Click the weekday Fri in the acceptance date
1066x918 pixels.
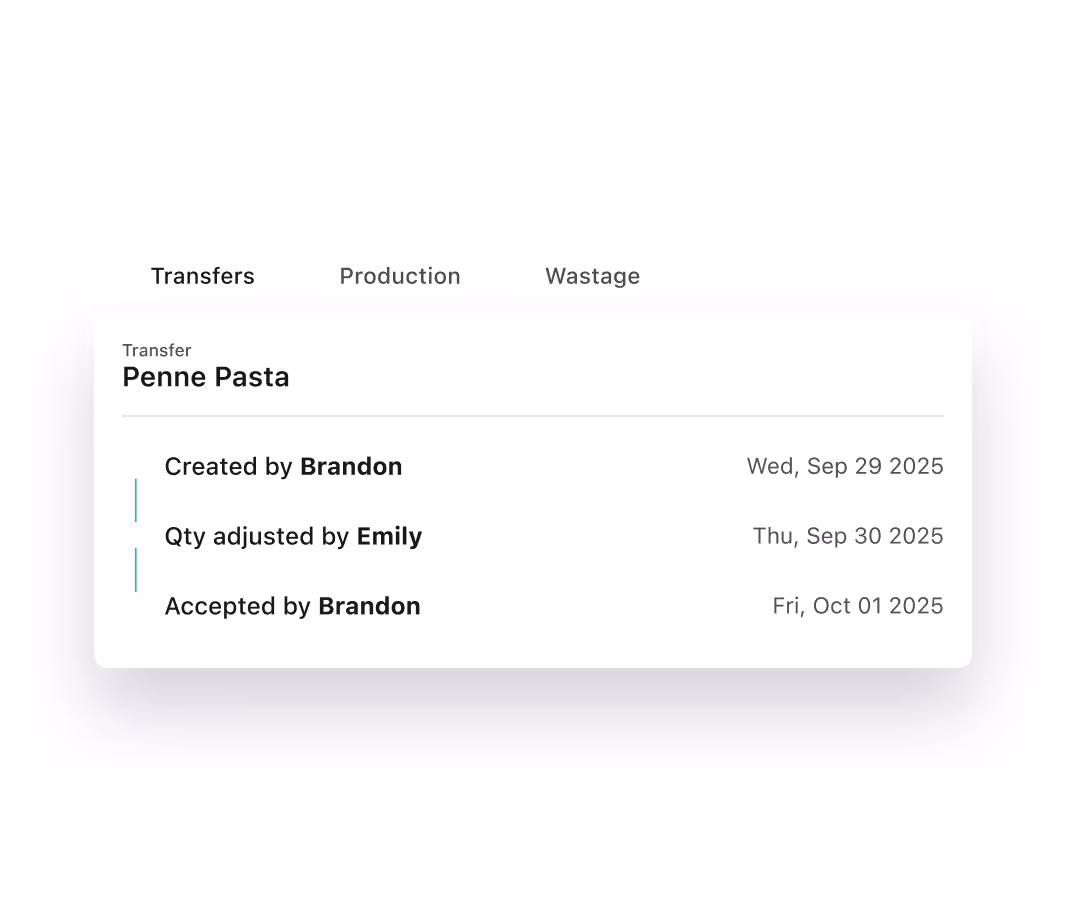point(786,607)
